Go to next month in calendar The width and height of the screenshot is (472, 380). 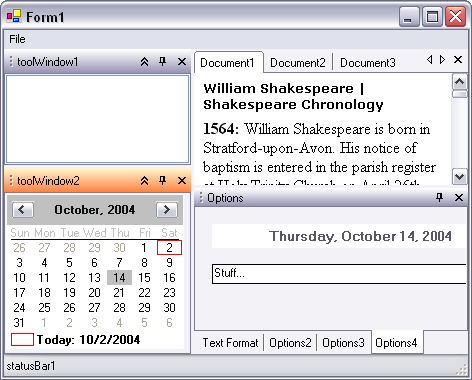pyautogui.click(x=167, y=210)
